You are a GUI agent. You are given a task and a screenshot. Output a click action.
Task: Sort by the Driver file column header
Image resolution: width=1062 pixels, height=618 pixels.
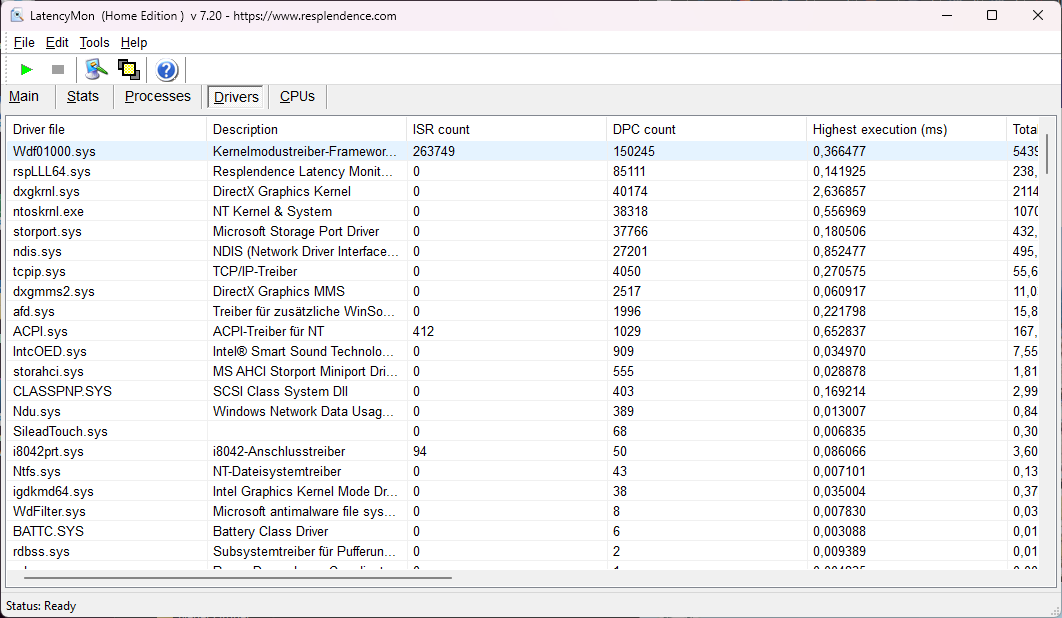106,129
